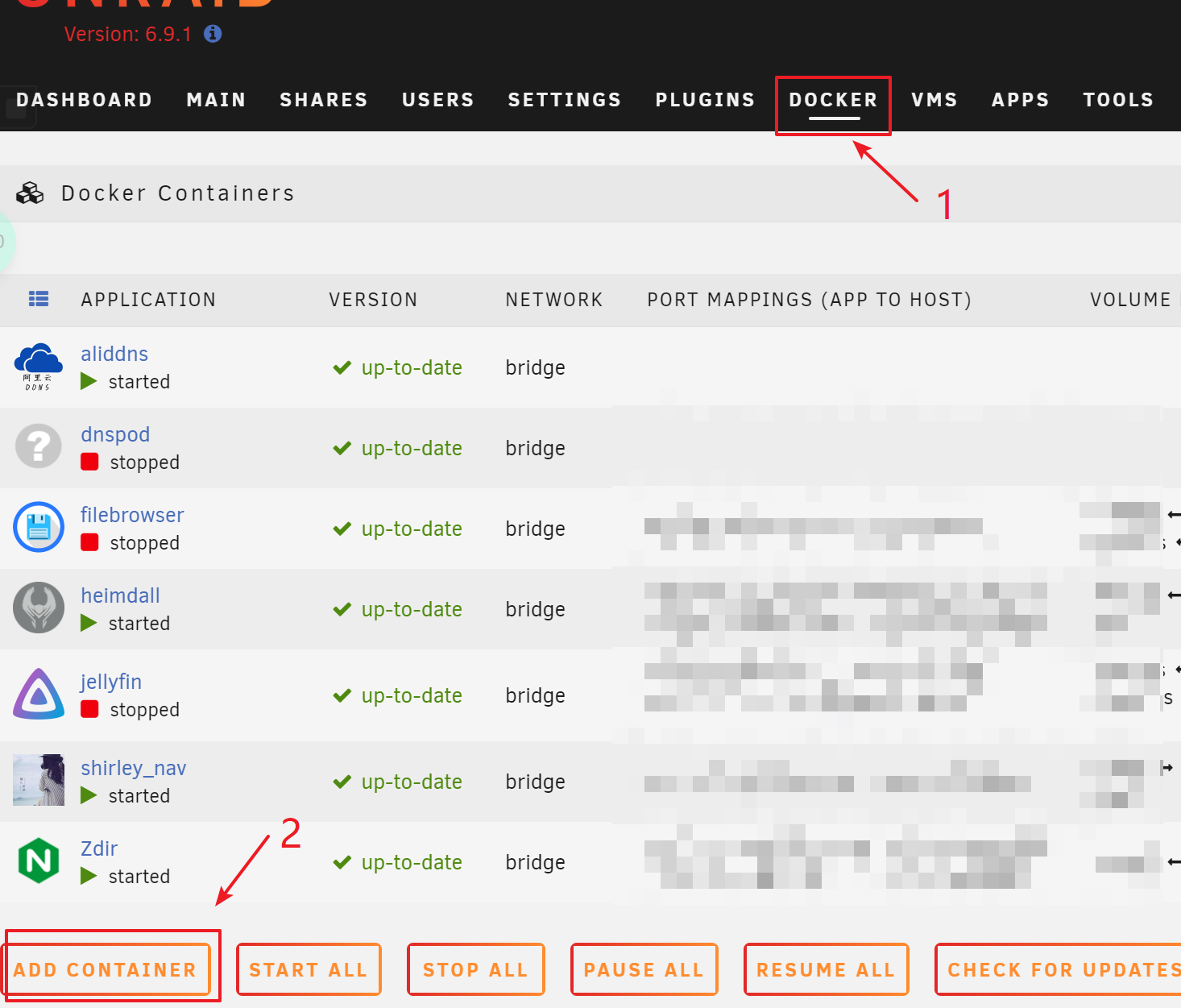Click the APPLICATION column header
1181x1008 pixels.
(148, 300)
